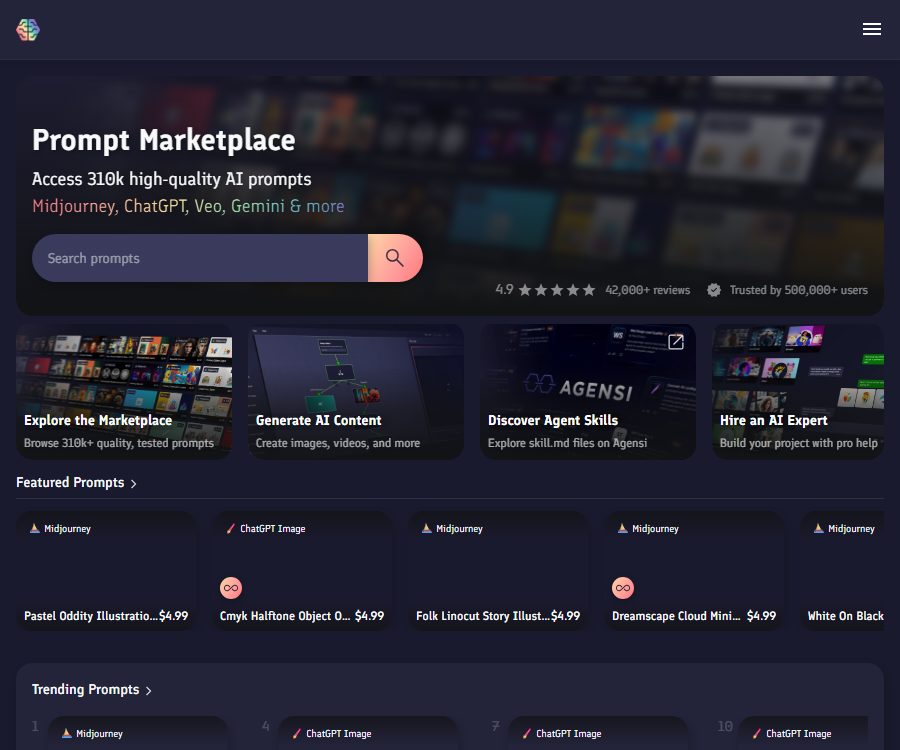Click $4.99 price on Dreamscape Cloud card
The image size is (900, 750).
pos(761,616)
